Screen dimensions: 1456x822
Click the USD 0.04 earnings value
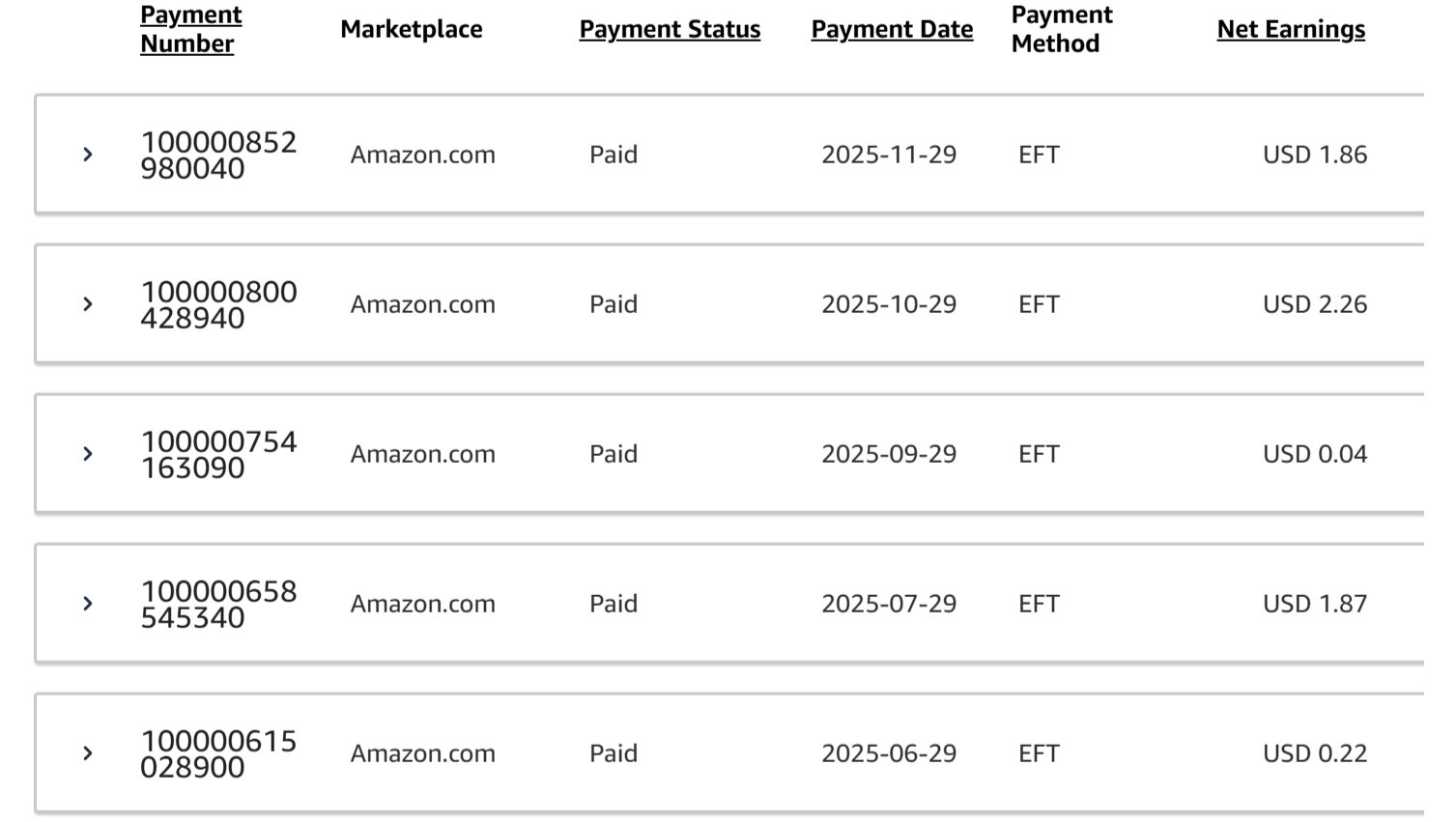pyautogui.click(x=1314, y=454)
